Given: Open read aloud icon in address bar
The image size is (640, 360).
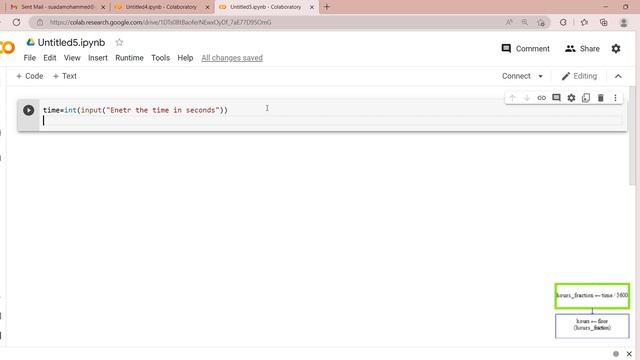Looking at the screenshot, I should pyautogui.click(x=509, y=22).
